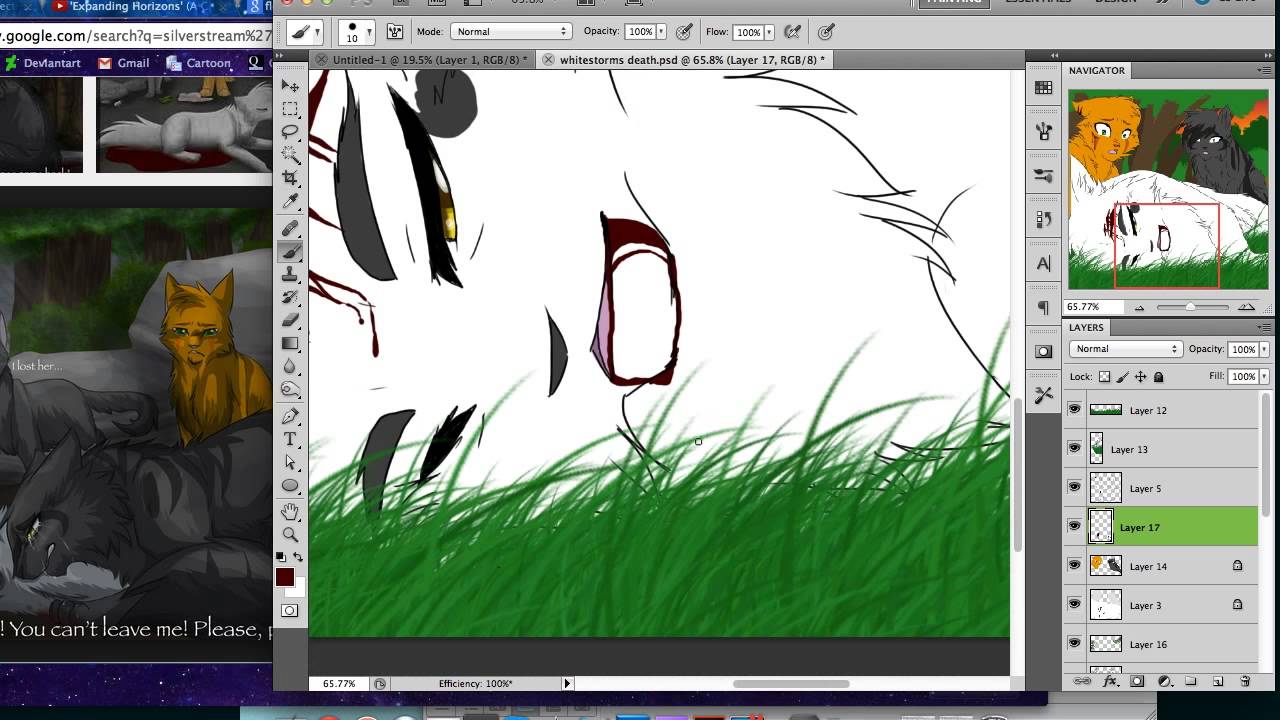The height and width of the screenshot is (720, 1280).
Task: Open Tool Preset picker dropdown
Action: click(x=305, y=32)
